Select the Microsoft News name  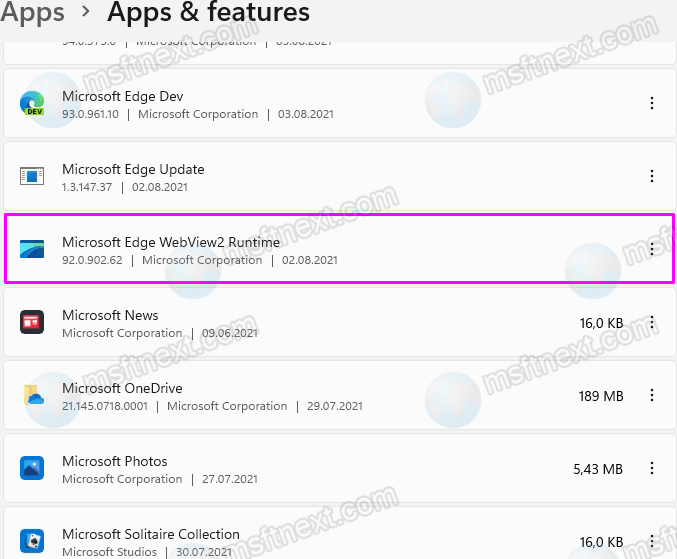tap(110, 315)
